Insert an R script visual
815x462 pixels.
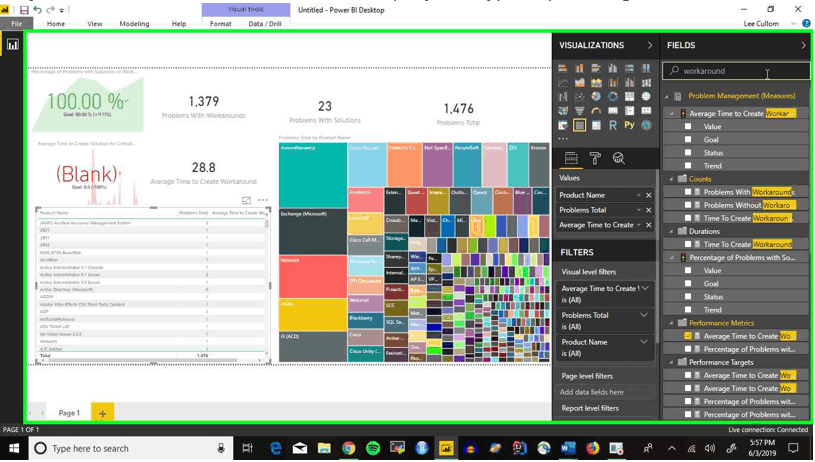(x=613, y=125)
